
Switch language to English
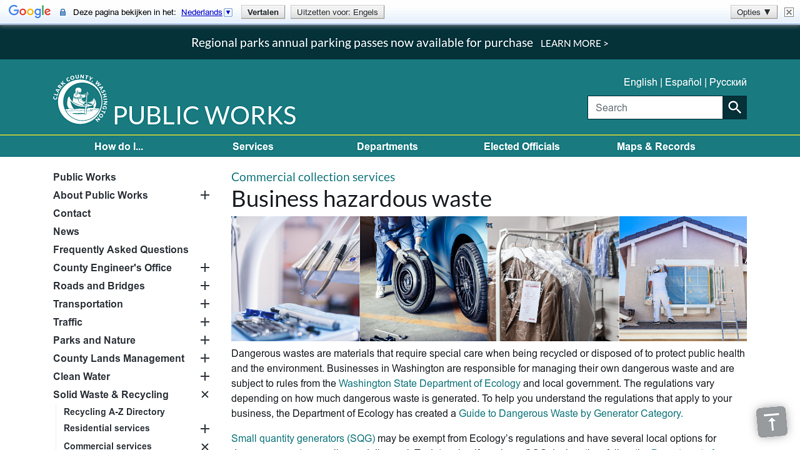pyautogui.click(x=640, y=82)
